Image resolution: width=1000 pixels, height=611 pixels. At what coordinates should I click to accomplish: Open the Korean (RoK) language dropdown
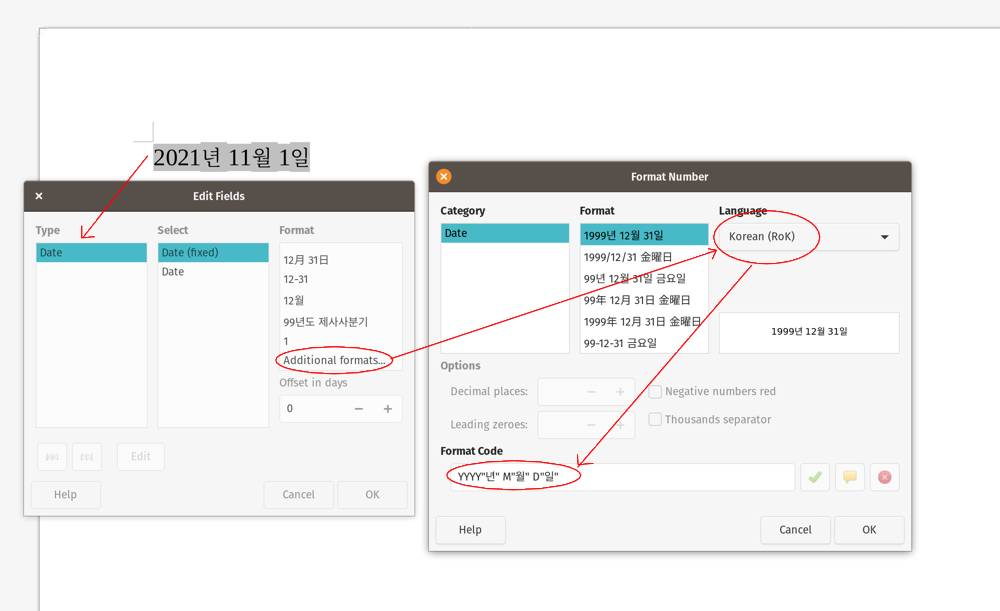tap(809, 237)
